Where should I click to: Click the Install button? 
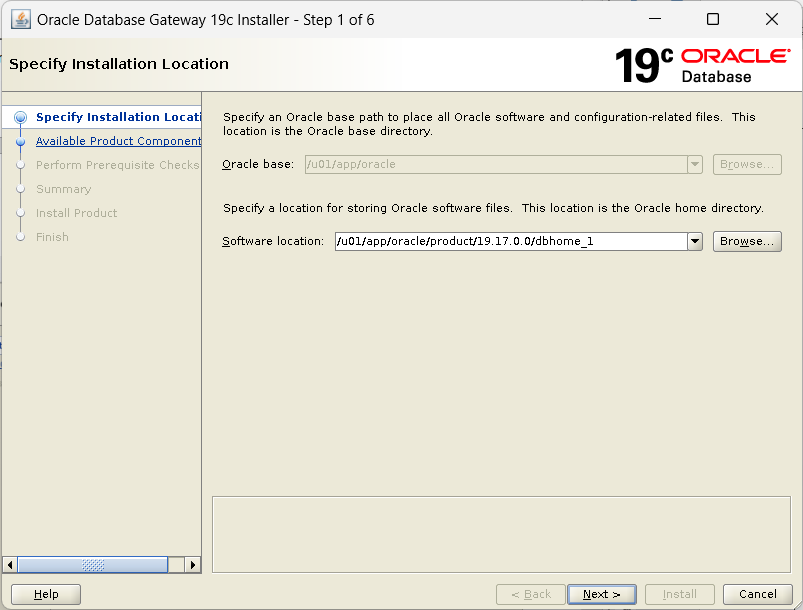tap(680, 594)
